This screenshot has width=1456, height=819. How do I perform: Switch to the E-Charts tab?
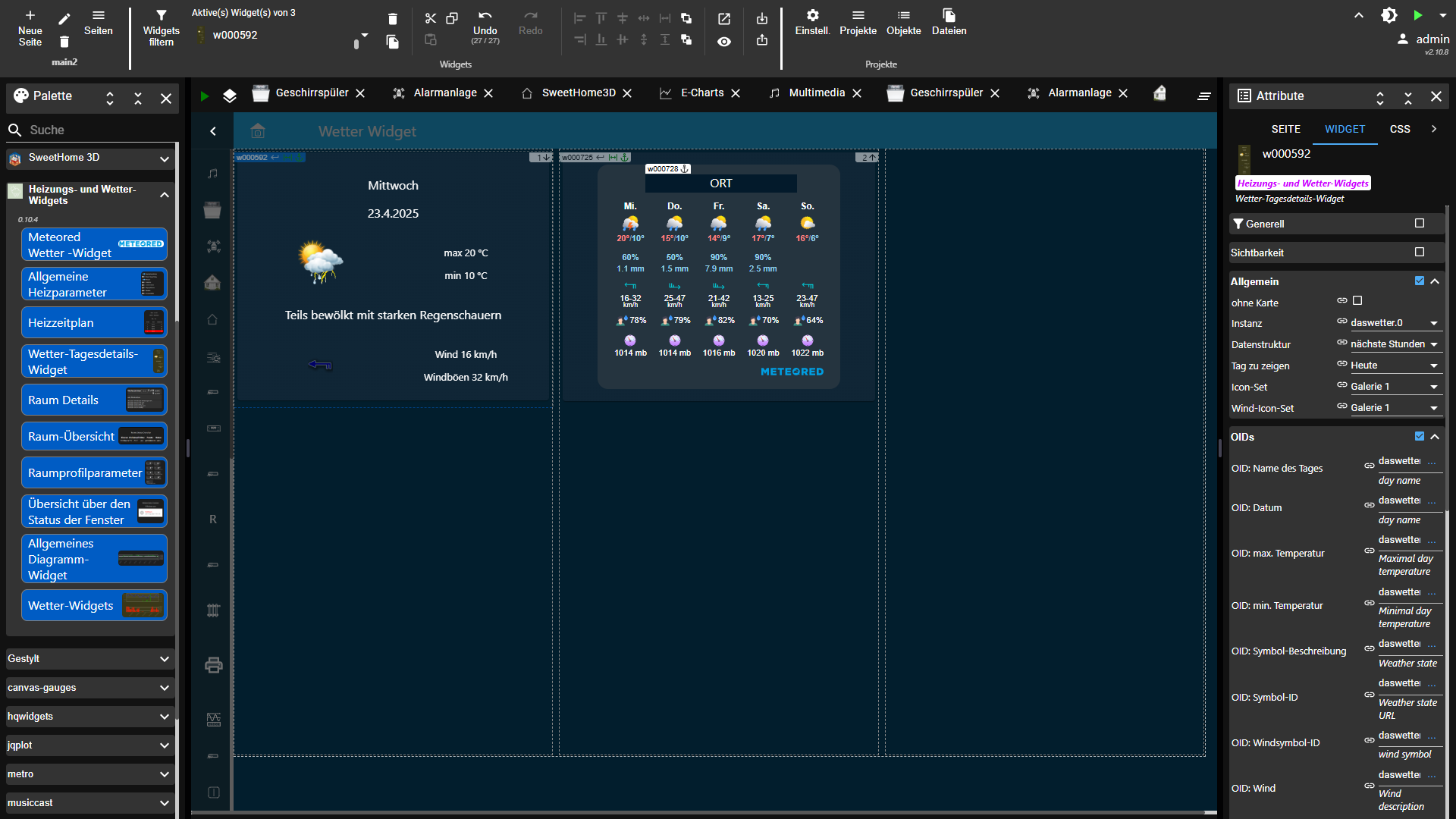701,93
